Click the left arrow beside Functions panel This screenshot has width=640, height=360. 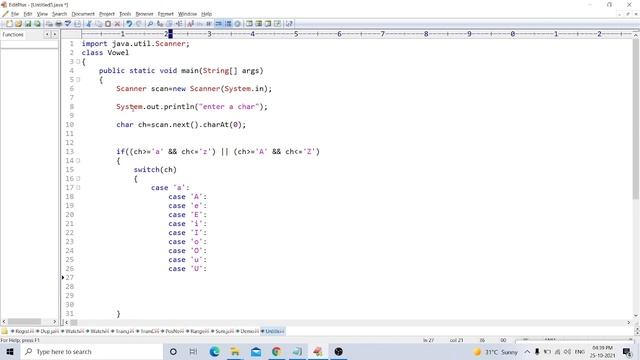(47, 35)
